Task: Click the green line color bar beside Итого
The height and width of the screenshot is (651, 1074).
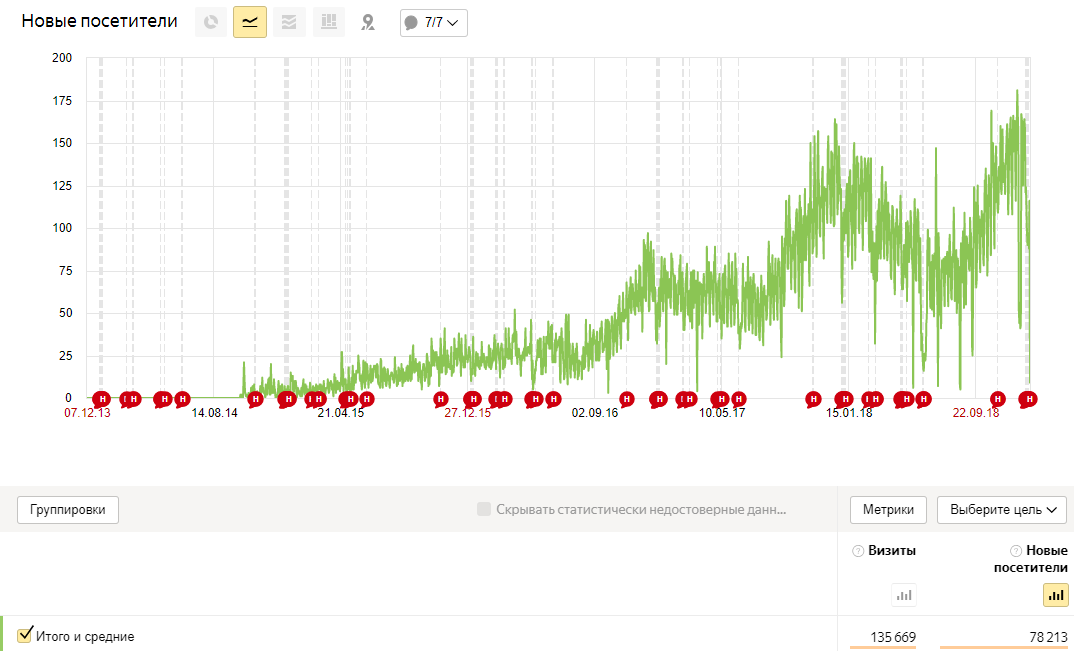Action: coord(2,634)
